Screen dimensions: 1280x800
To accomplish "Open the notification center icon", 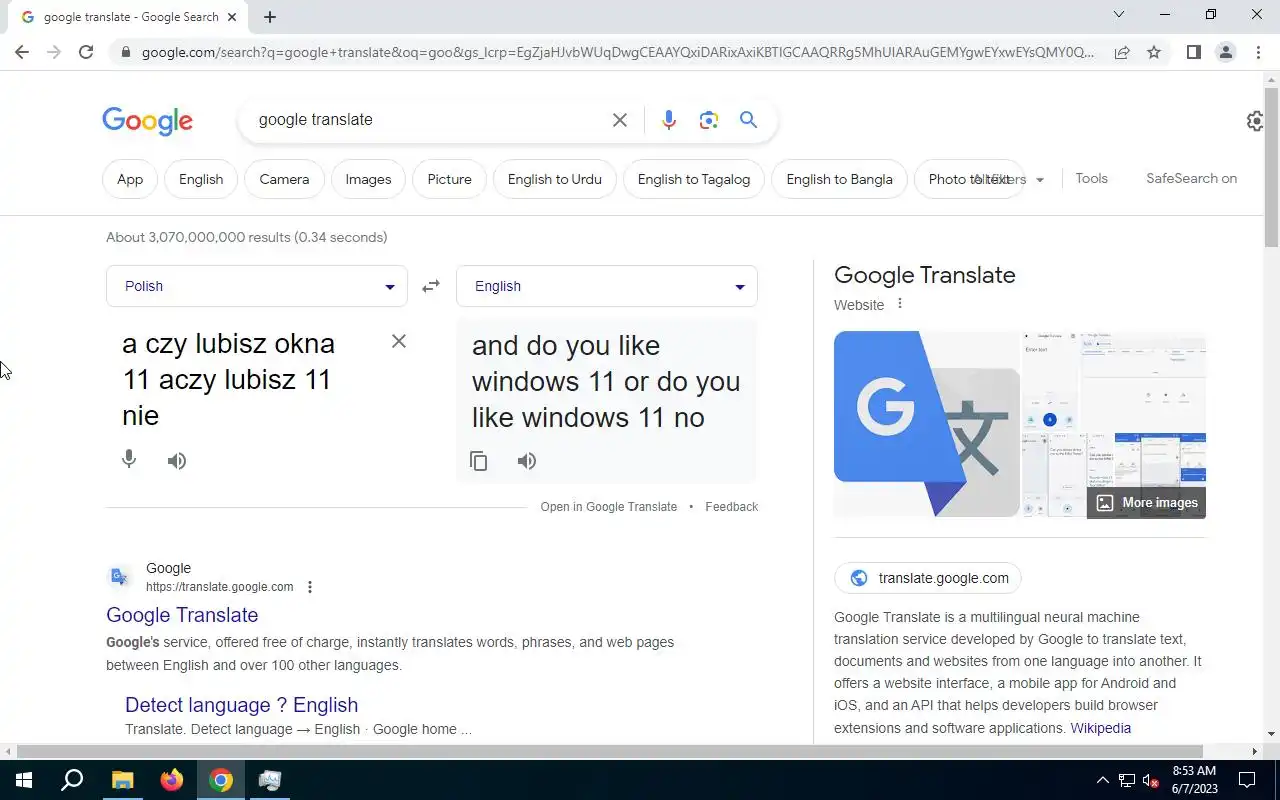I will coord(1247,780).
